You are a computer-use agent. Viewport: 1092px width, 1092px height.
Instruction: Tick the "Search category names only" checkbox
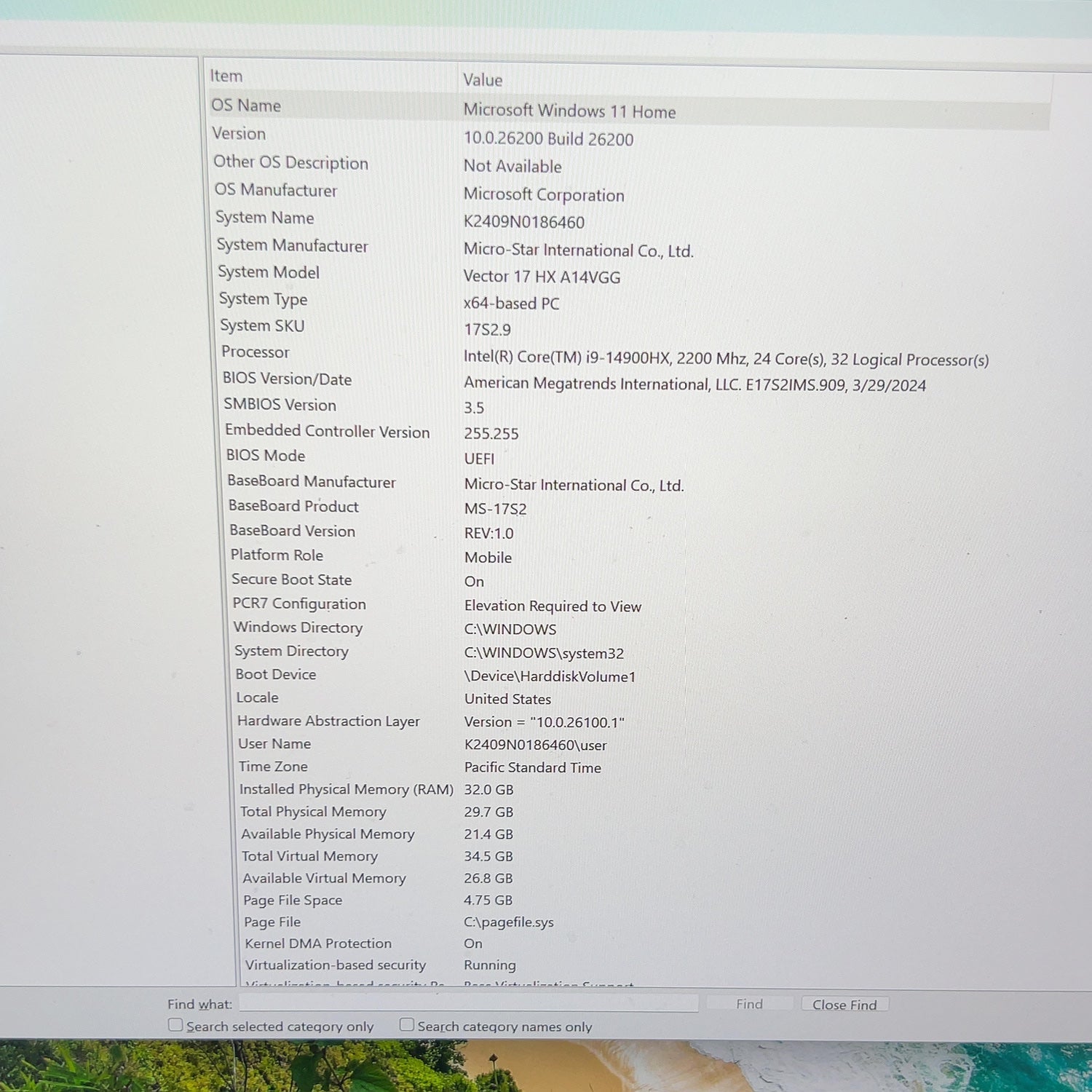407,1025
